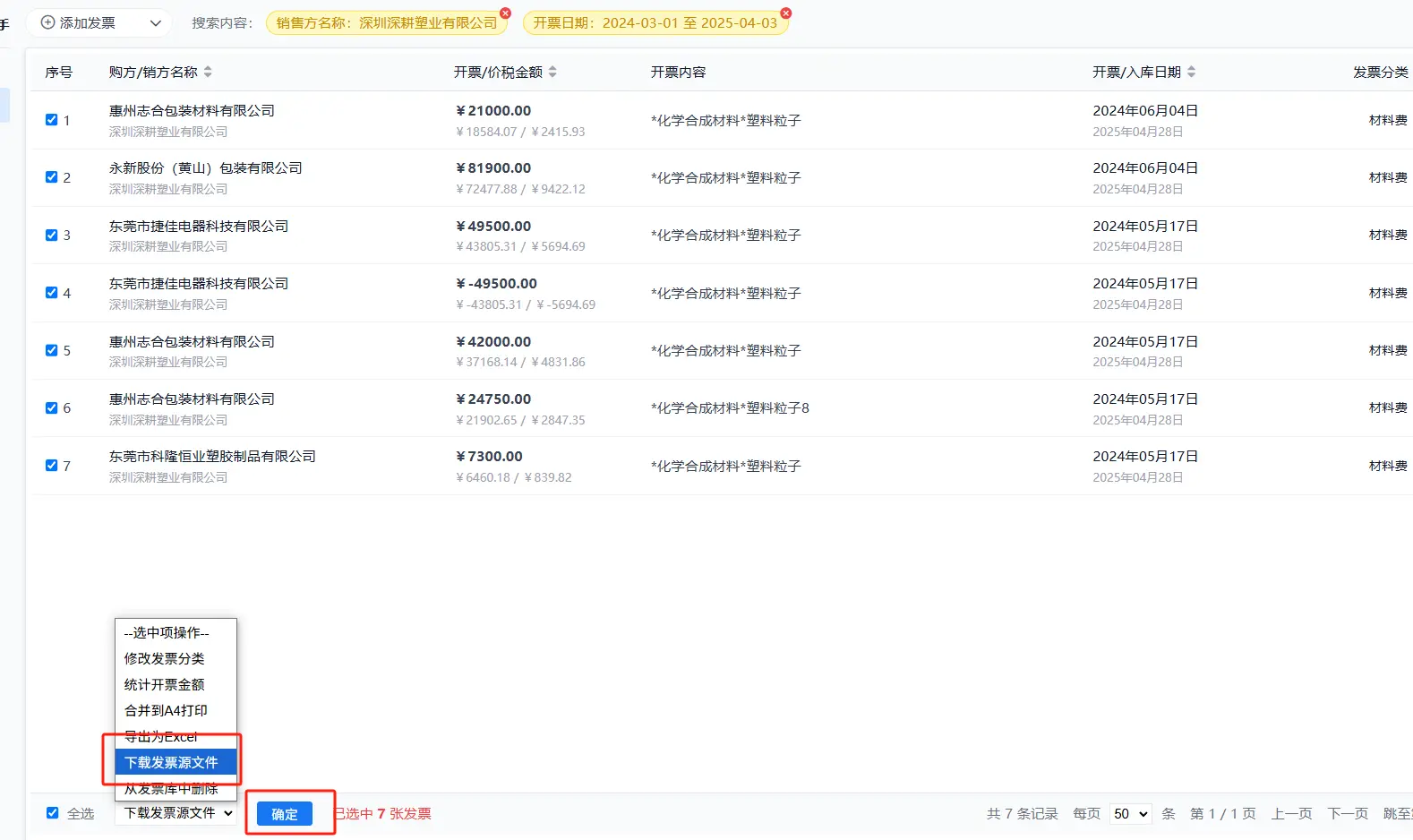Click the plus icon in 添加发票
This screenshot has height=840, width=1413.
point(48,22)
